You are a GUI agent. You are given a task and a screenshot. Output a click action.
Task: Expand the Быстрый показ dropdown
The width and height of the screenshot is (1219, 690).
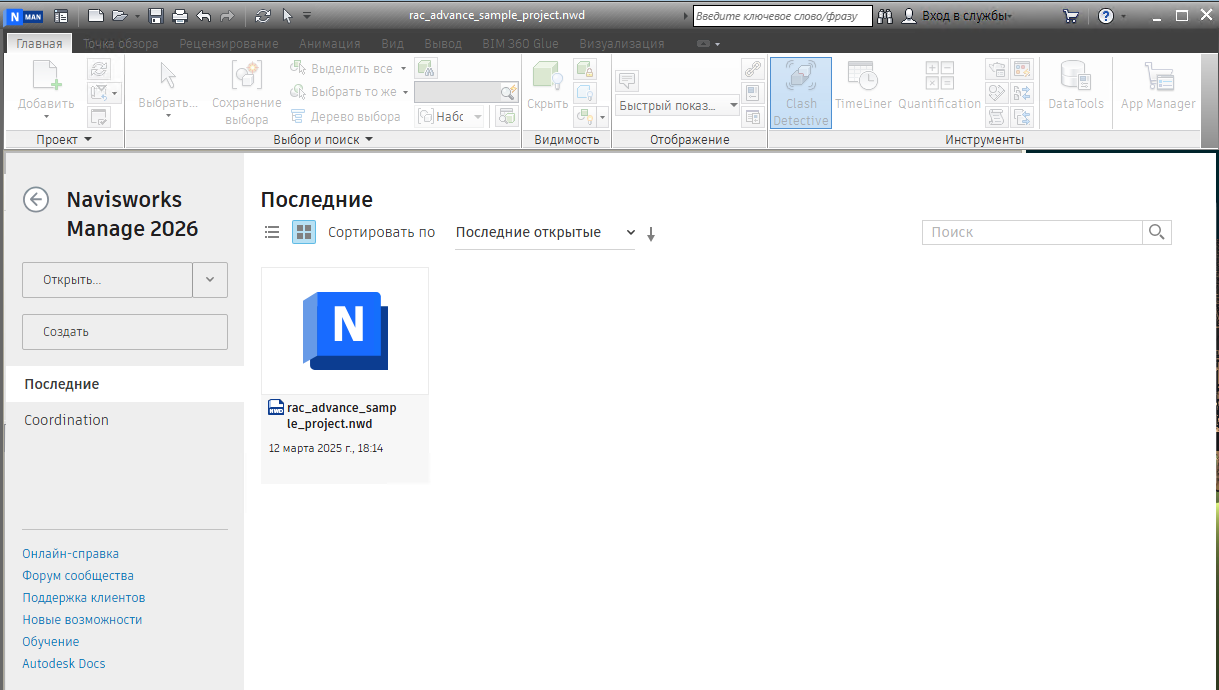[x=733, y=105]
